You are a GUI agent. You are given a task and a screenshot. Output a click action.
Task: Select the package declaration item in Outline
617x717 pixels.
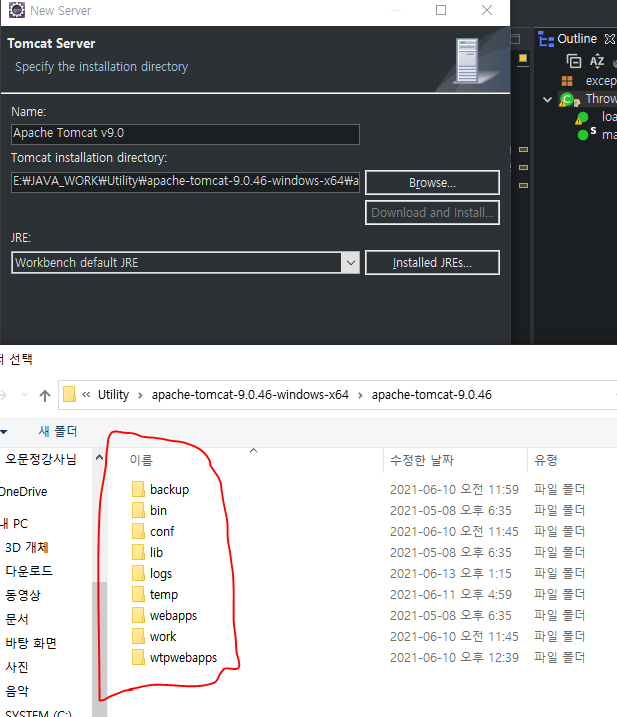point(589,81)
